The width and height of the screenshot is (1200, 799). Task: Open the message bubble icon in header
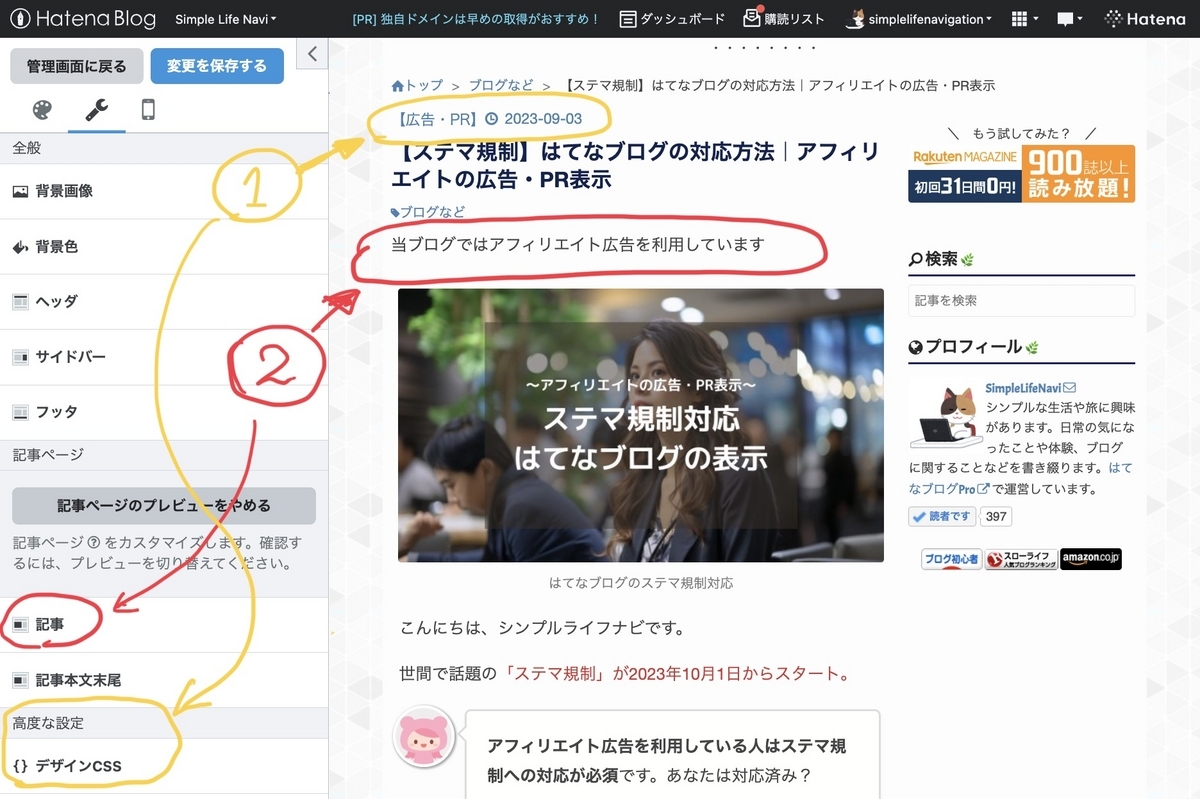[x=1067, y=18]
